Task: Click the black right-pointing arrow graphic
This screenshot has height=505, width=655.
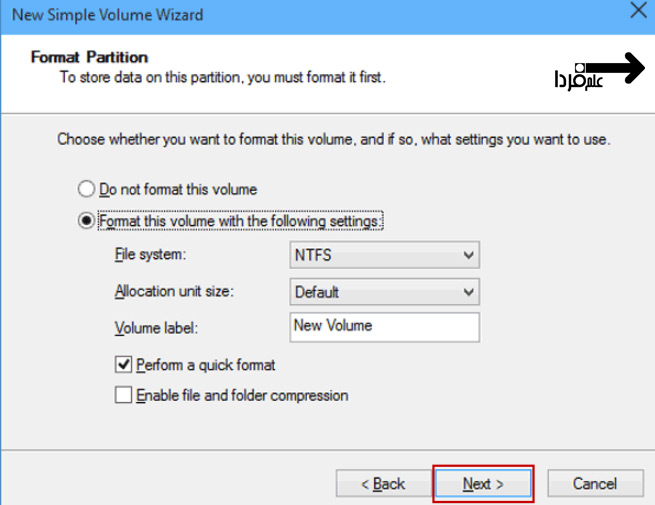Action: point(624,70)
